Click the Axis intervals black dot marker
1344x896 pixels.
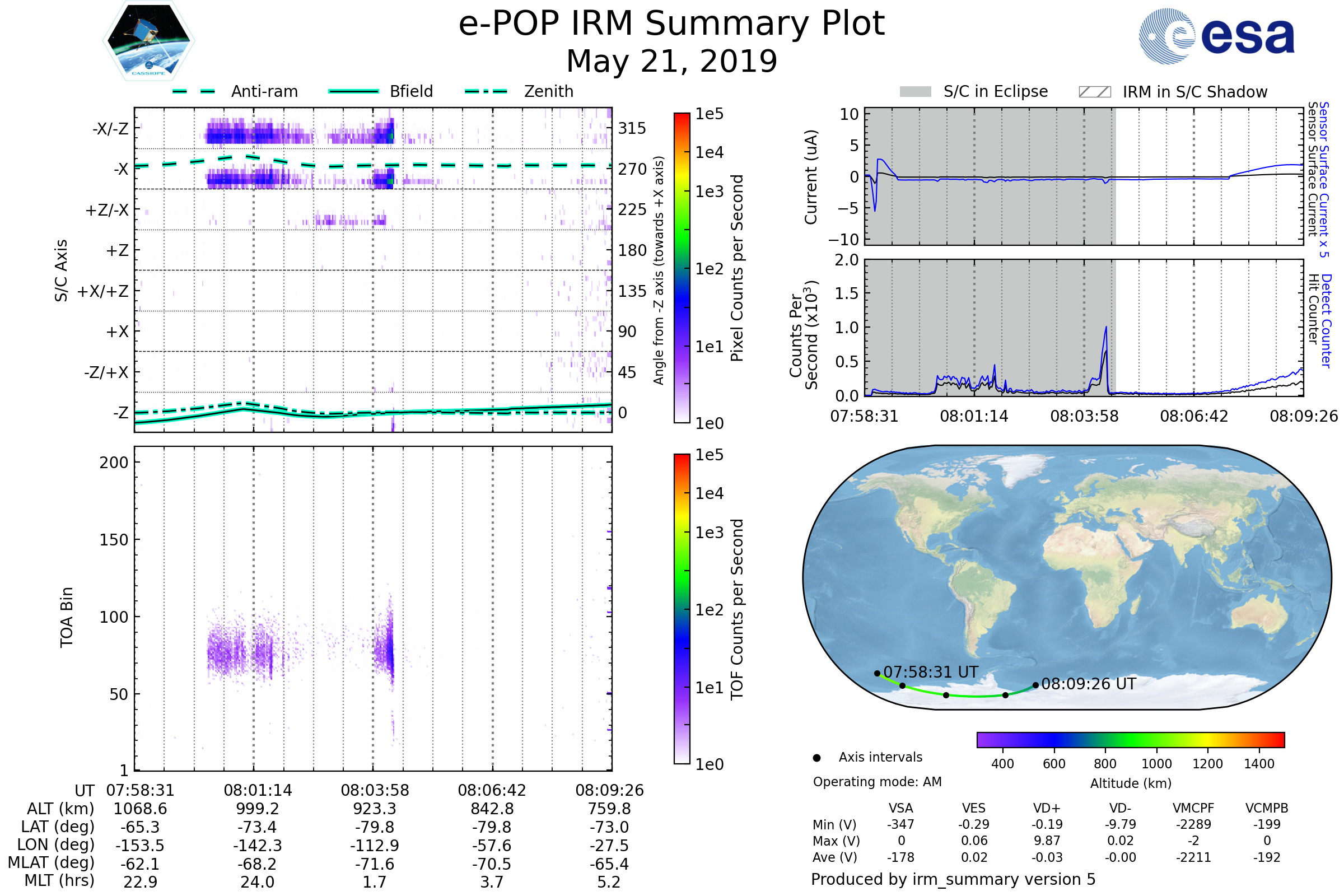(x=816, y=758)
